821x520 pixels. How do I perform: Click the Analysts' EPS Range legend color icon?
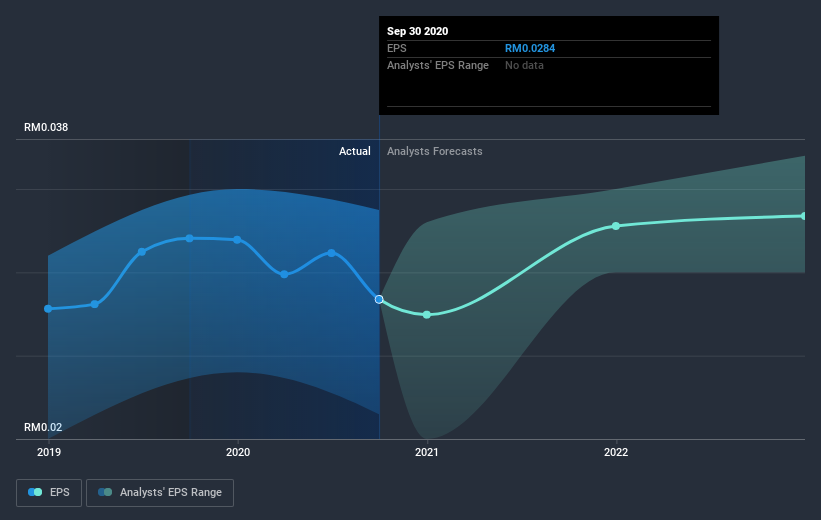[105, 492]
